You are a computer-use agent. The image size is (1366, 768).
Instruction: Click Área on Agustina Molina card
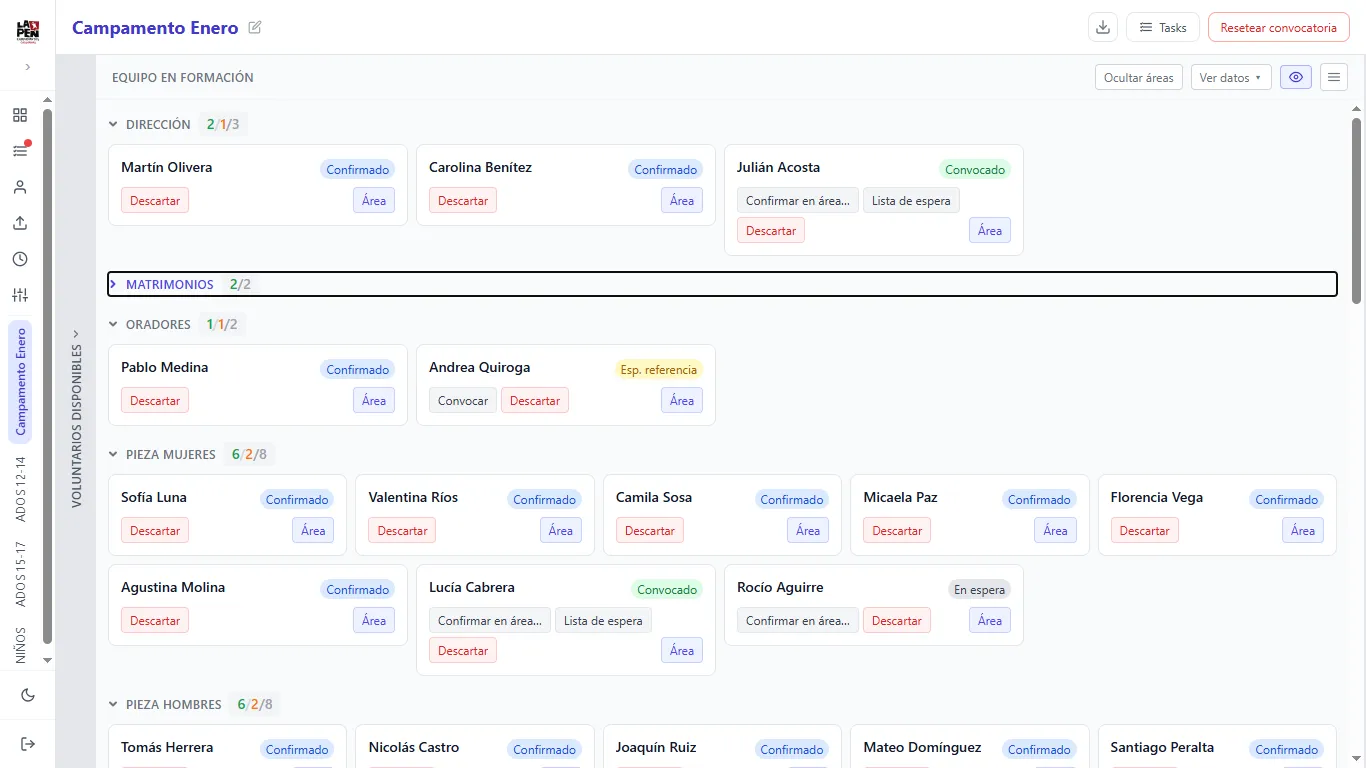coord(374,620)
